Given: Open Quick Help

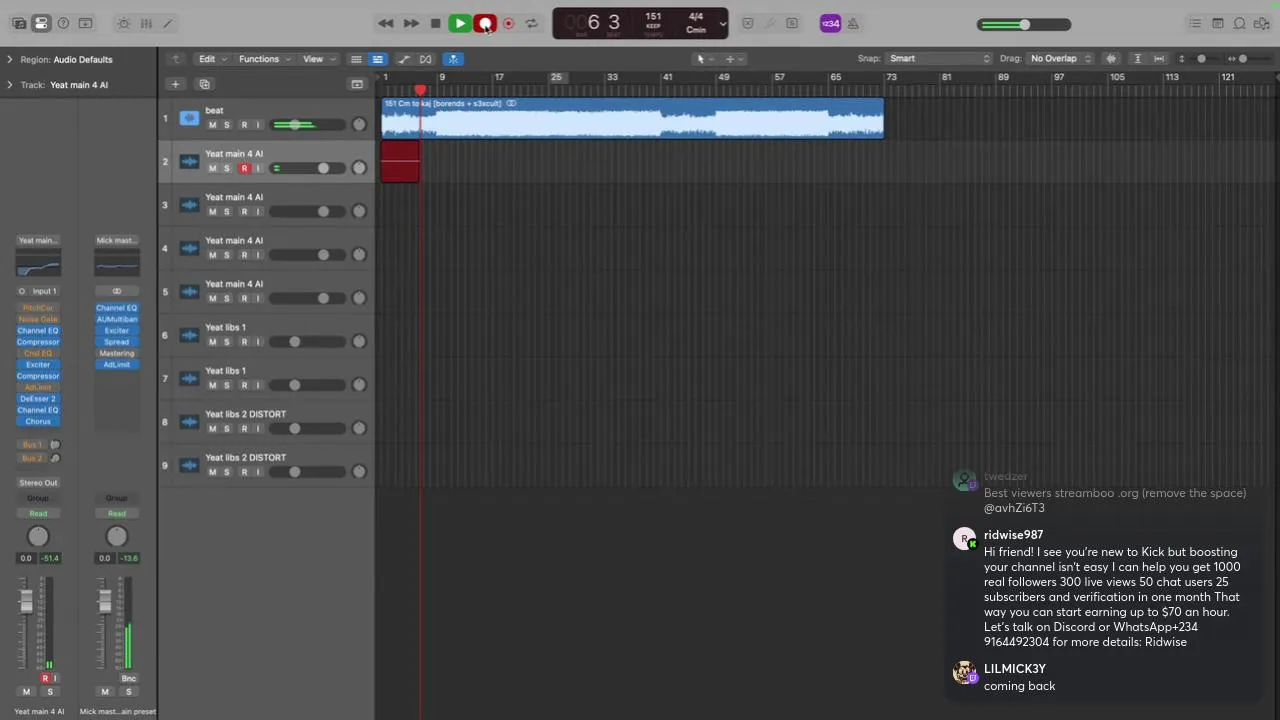Looking at the screenshot, I should pos(63,23).
